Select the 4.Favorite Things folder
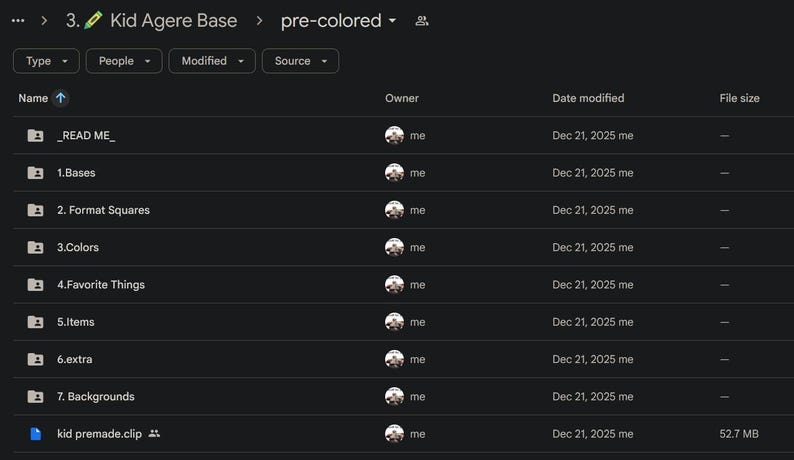 (101, 285)
